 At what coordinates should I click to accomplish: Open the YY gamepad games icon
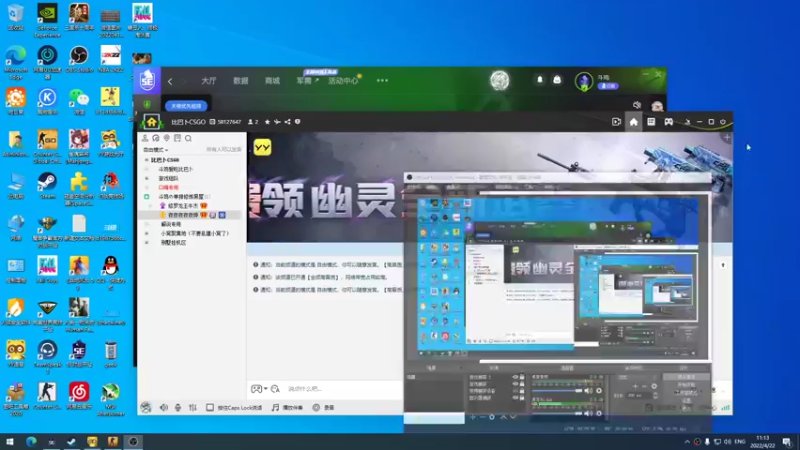pyautogui.click(x=668, y=122)
